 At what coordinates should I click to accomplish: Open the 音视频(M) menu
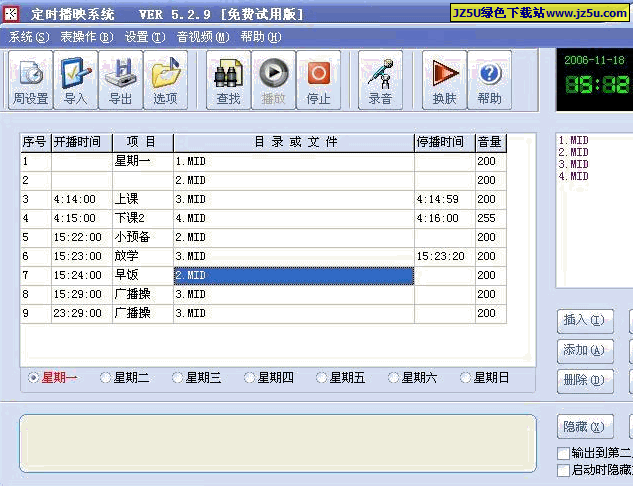click(203, 37)
